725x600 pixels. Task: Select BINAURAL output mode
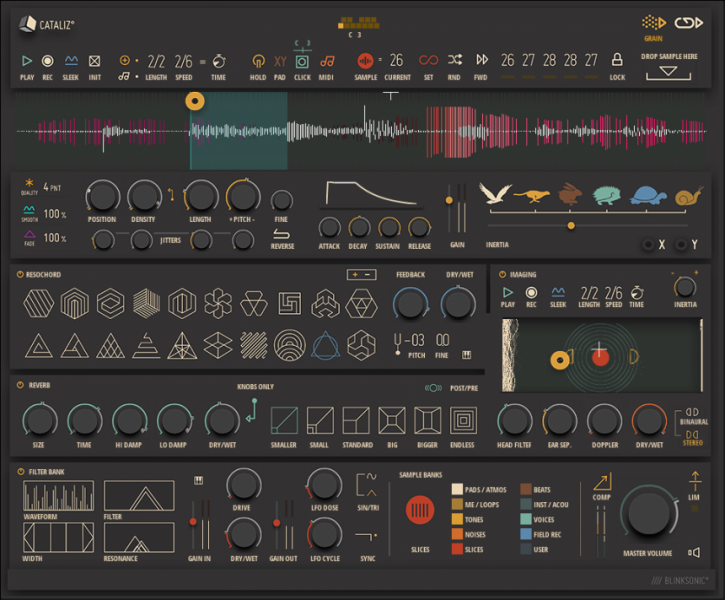(692, 416)
